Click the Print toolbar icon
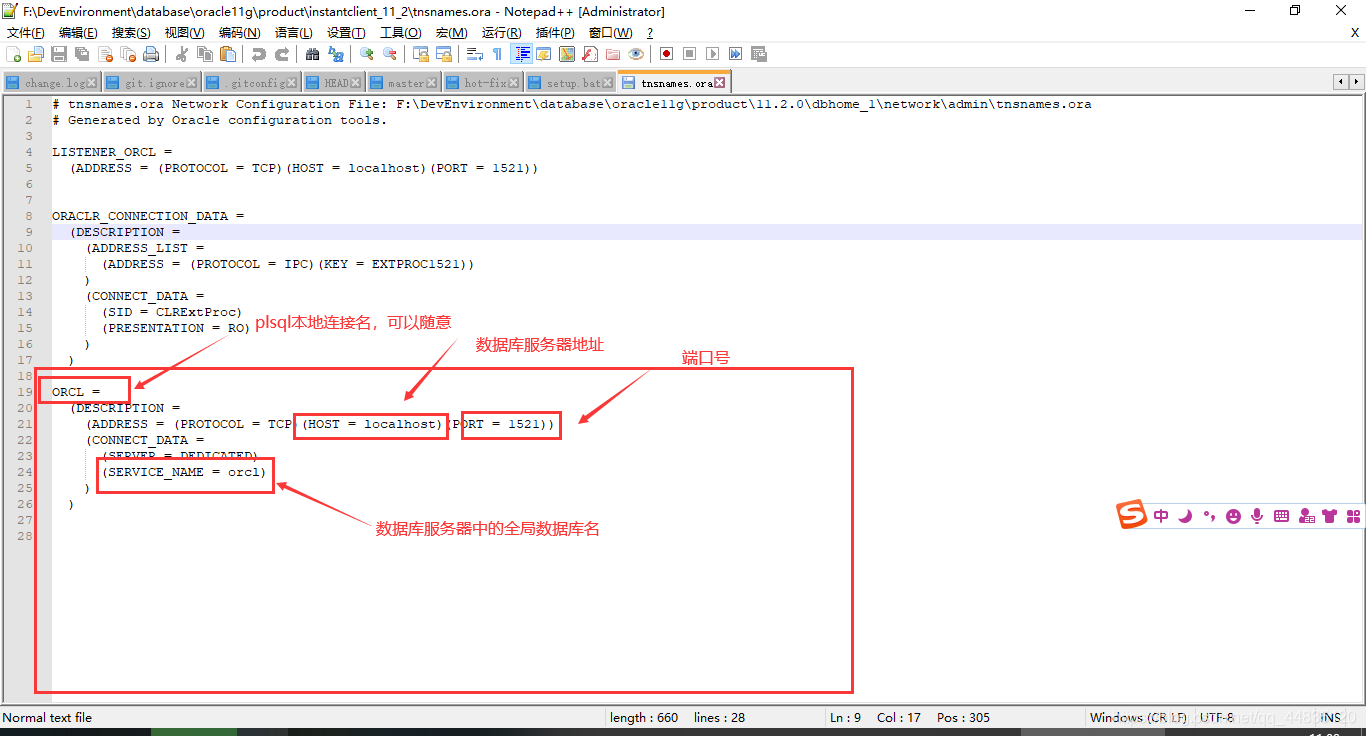 click(150, 54)
